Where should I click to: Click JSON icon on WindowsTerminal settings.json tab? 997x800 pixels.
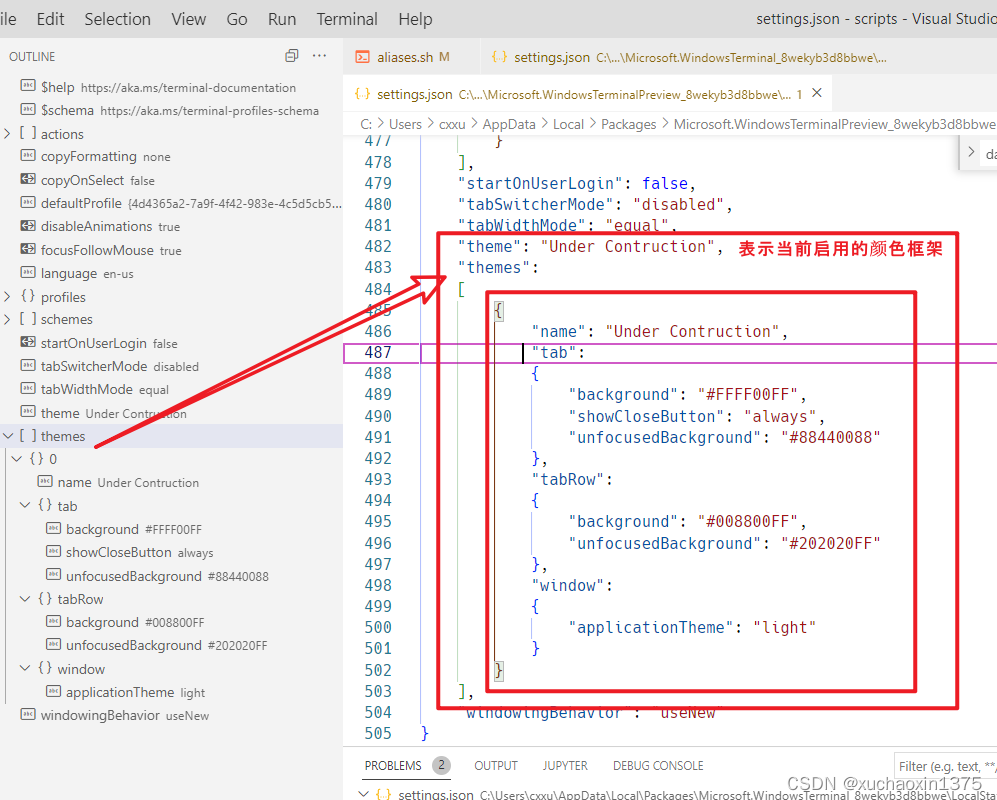tap(499, 57)
